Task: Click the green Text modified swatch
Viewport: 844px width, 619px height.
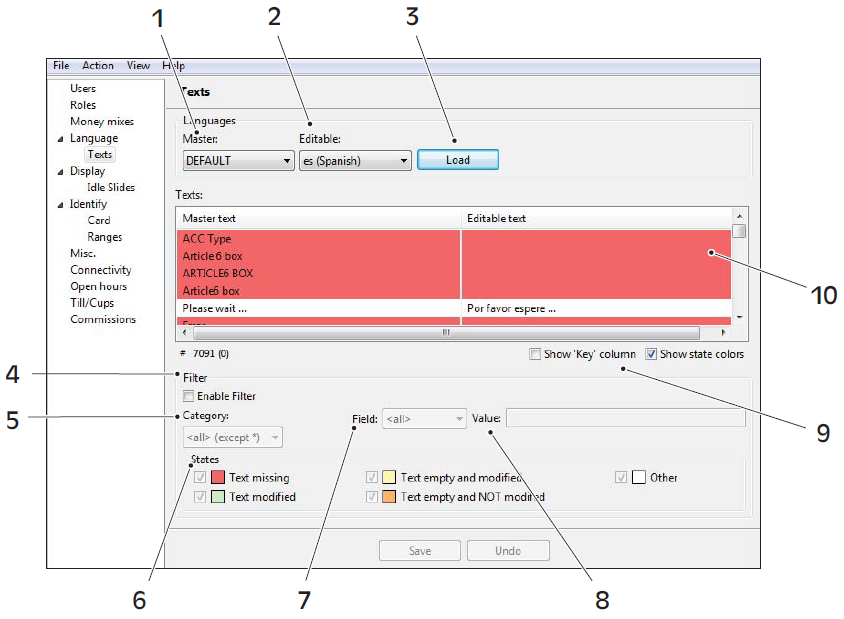Action: click(219, 496)
